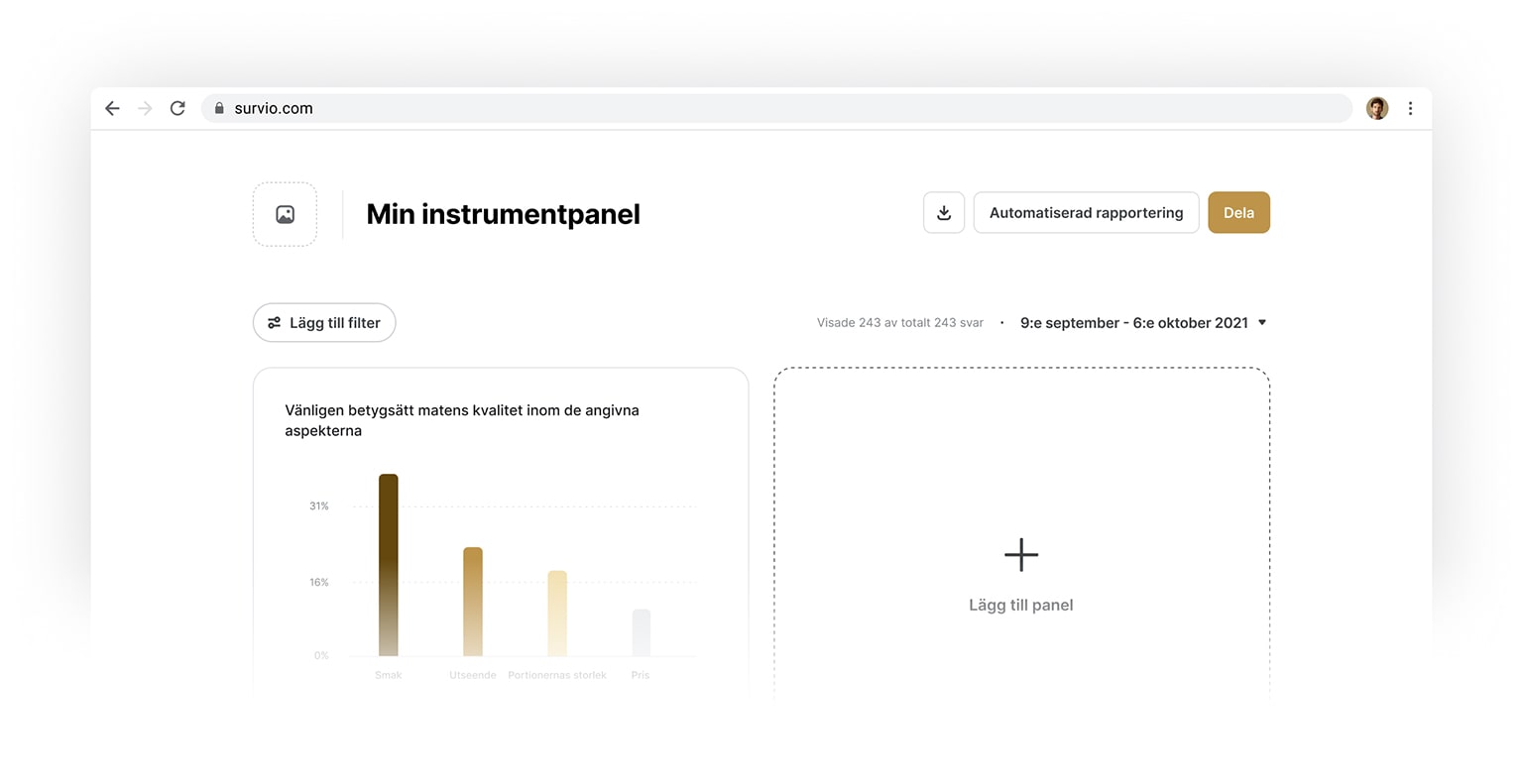Open 'Lägg till filter'
1523x784 pixels.
point(324,322)
